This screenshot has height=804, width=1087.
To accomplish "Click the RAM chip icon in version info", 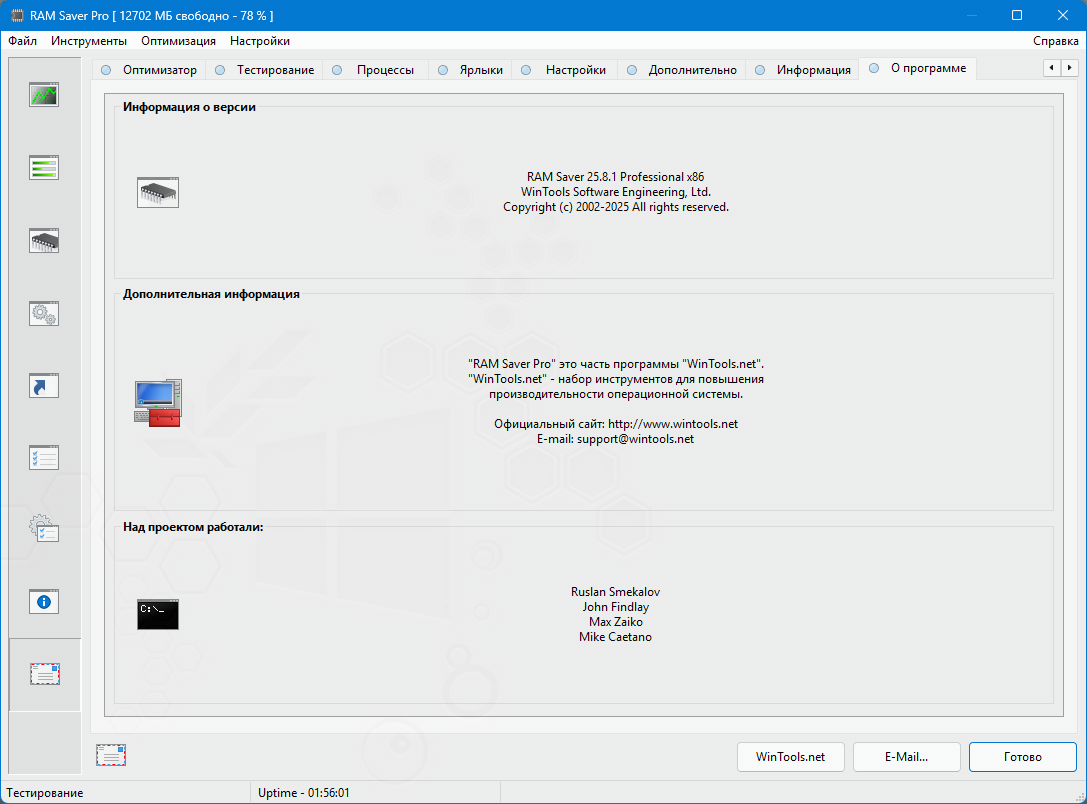I will pyautogui.click(x=158, y=192).
